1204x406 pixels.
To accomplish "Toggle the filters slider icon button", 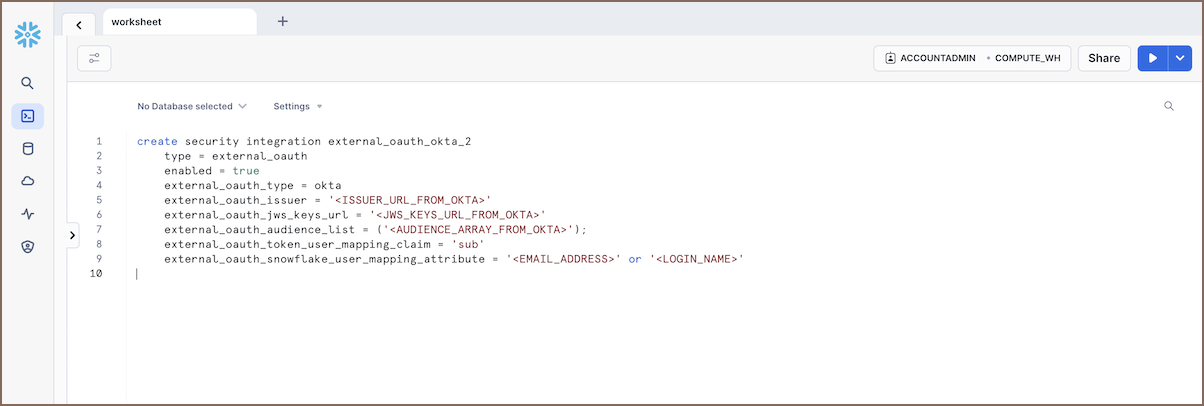I will [x=94, y=58].
